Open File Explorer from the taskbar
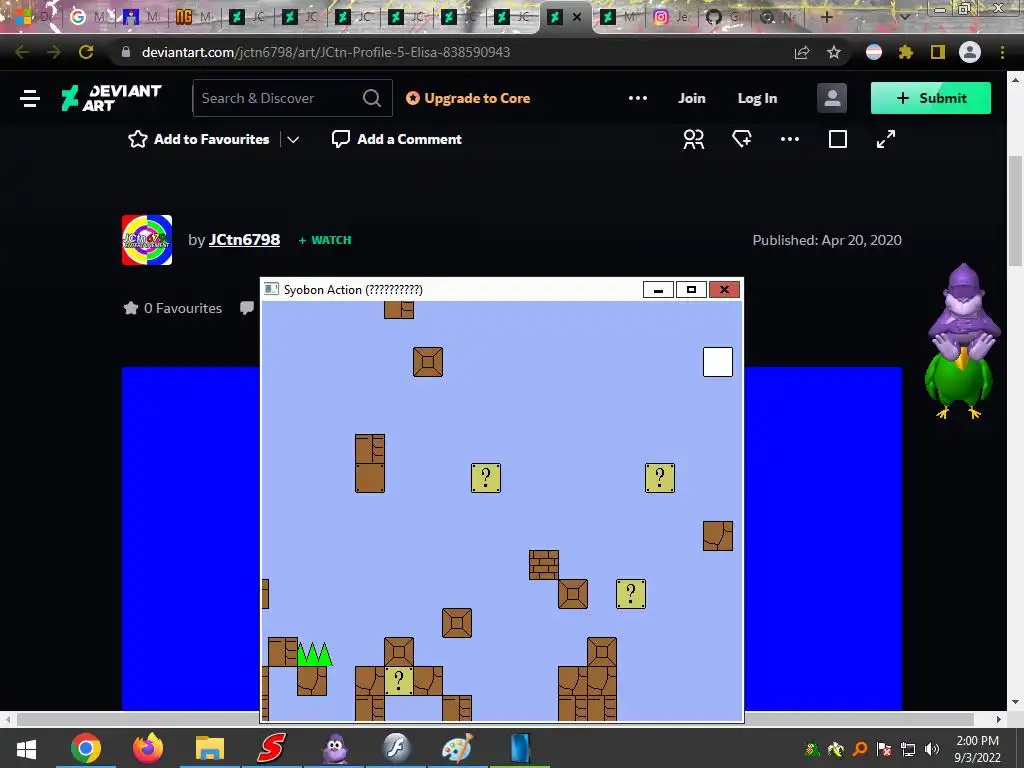 point(210,748)
